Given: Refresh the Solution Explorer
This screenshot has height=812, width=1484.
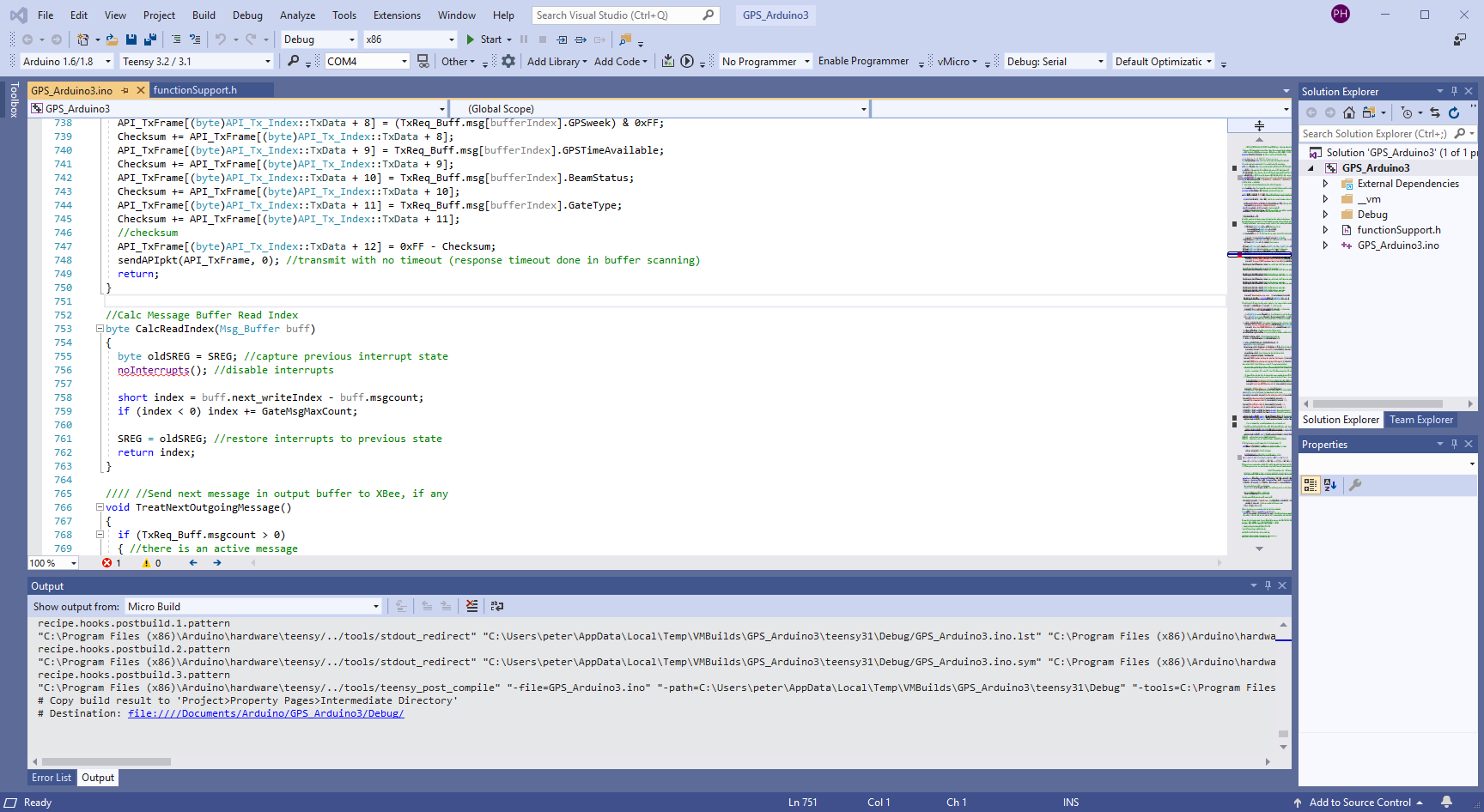Looking at the screenshot, I should (1454, 112).
